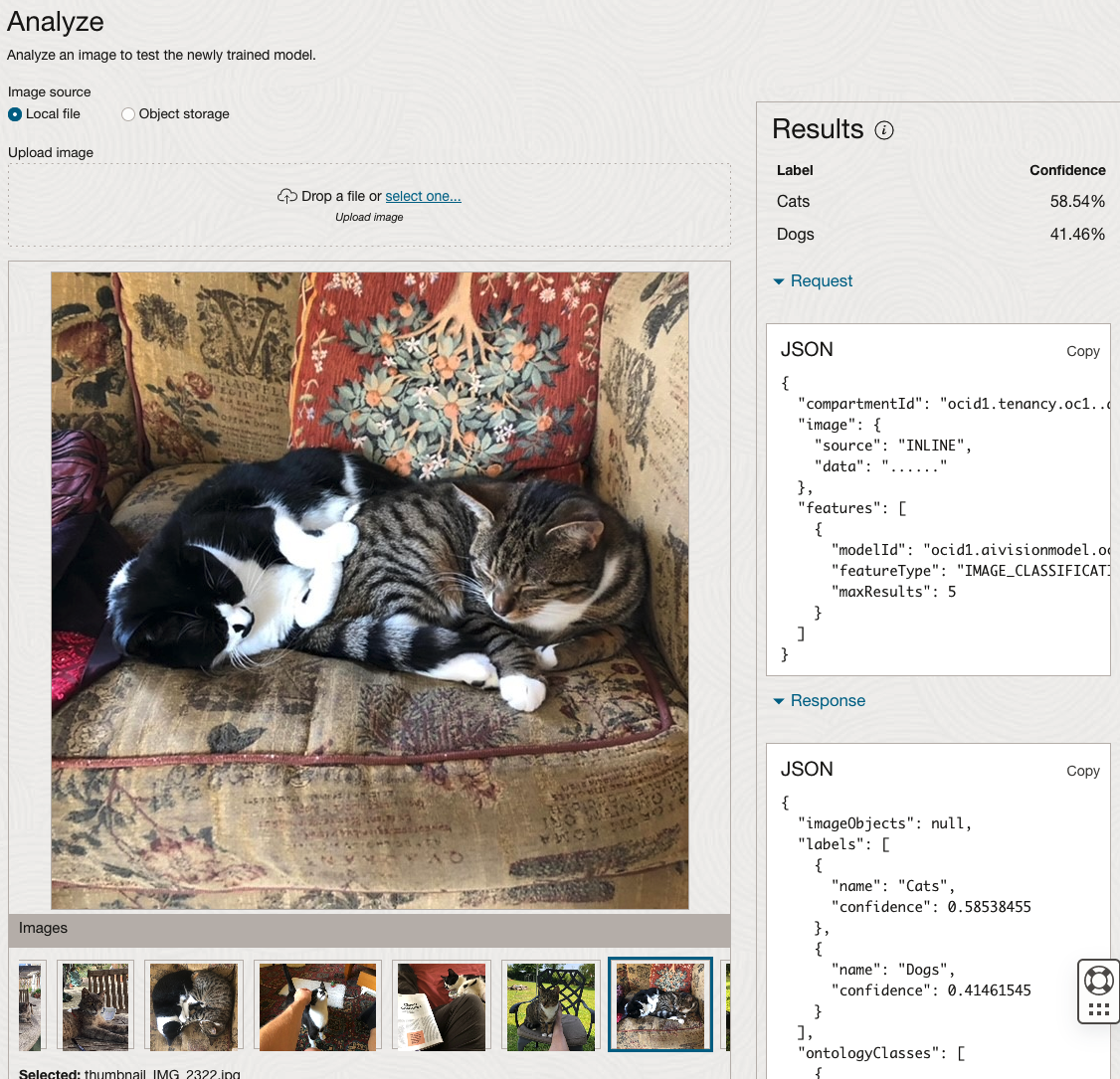
Task: Select the cat on bench thumbnail
Action: tap(94, 1005)
